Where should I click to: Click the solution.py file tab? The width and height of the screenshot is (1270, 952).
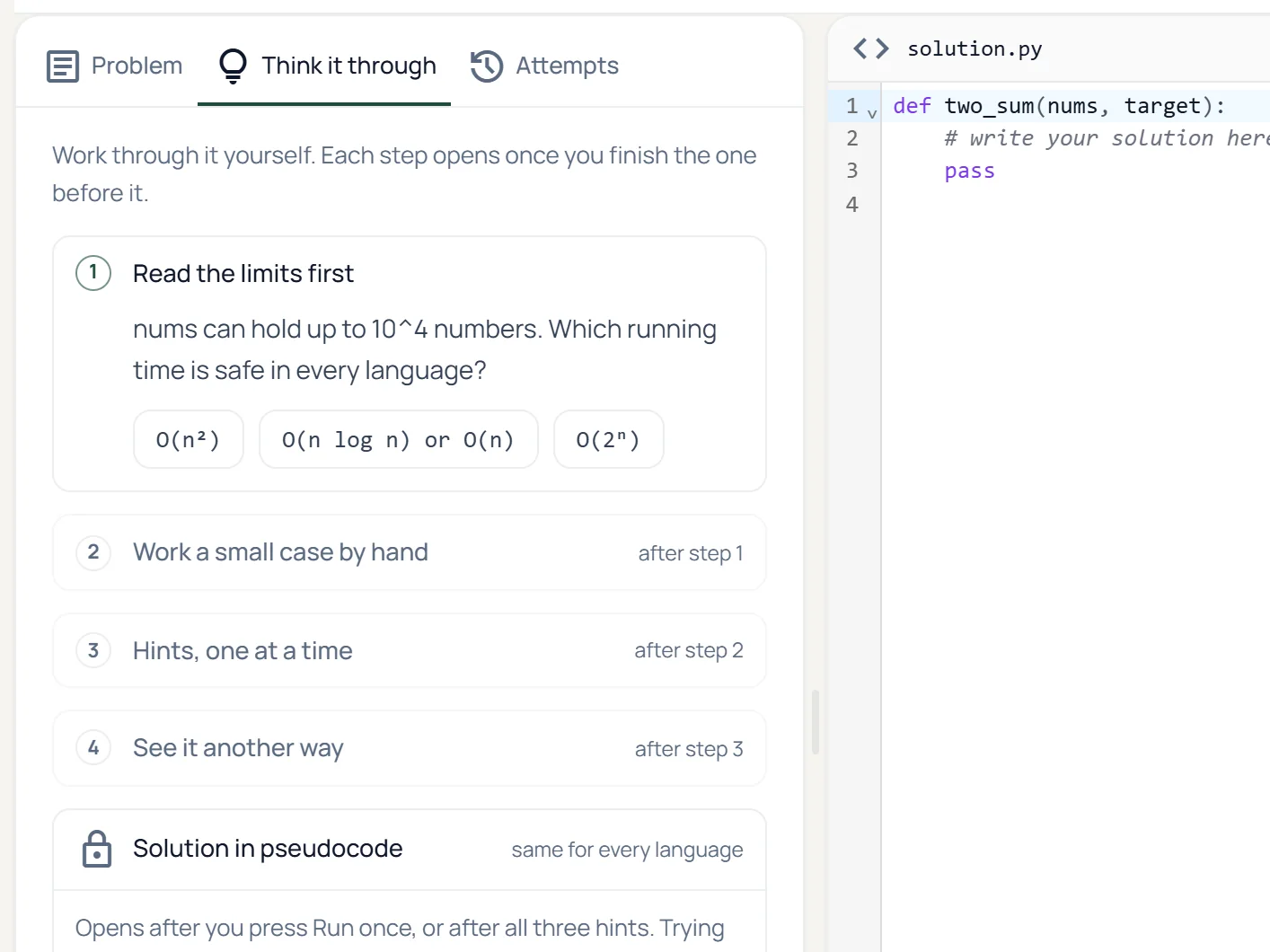pyautogui.click(x=975, y=48)
